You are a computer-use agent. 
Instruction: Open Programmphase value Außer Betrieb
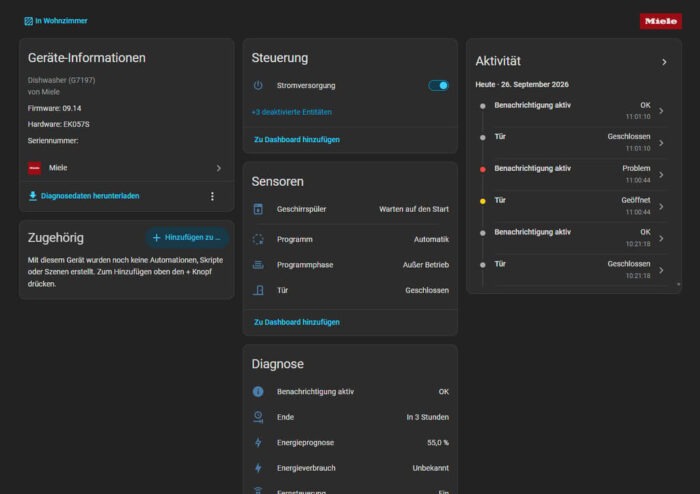425,265
